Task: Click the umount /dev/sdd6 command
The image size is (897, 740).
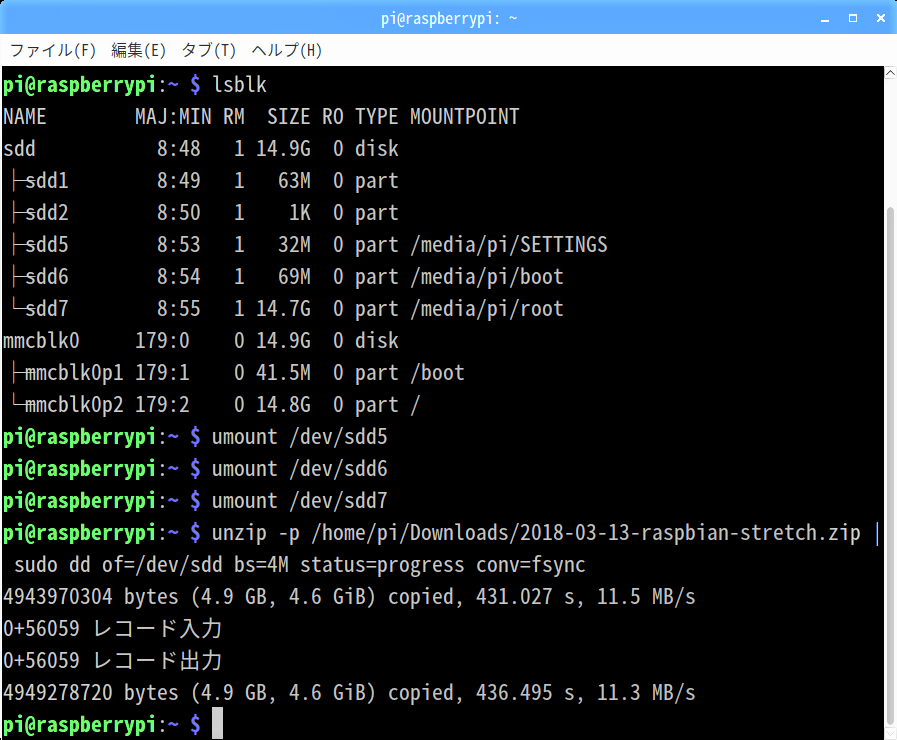Action: tap(300, 469)
